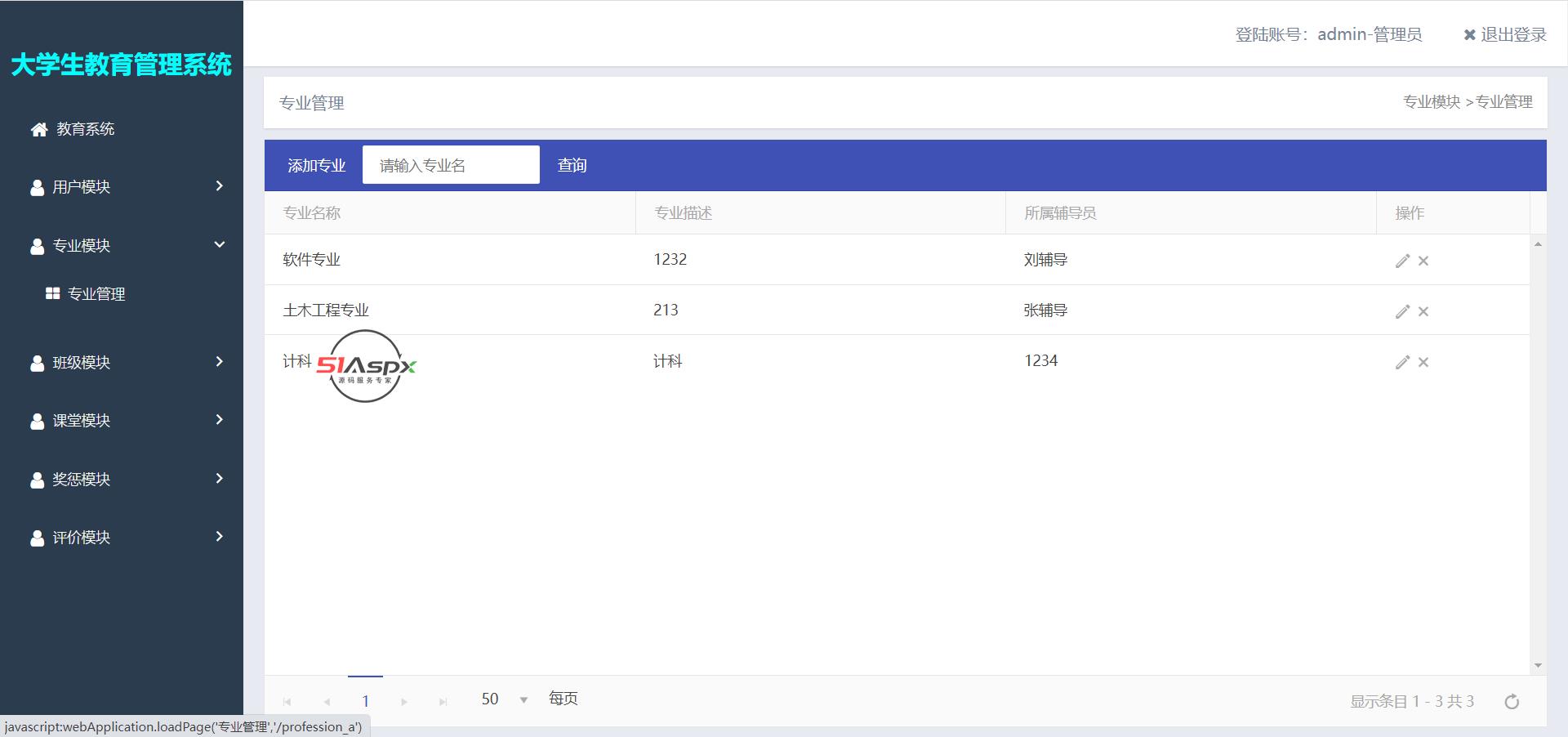The width and height of the screenshot is (1568, 737).
Task: Click the 查询 search button
Action: click(572, 166)
